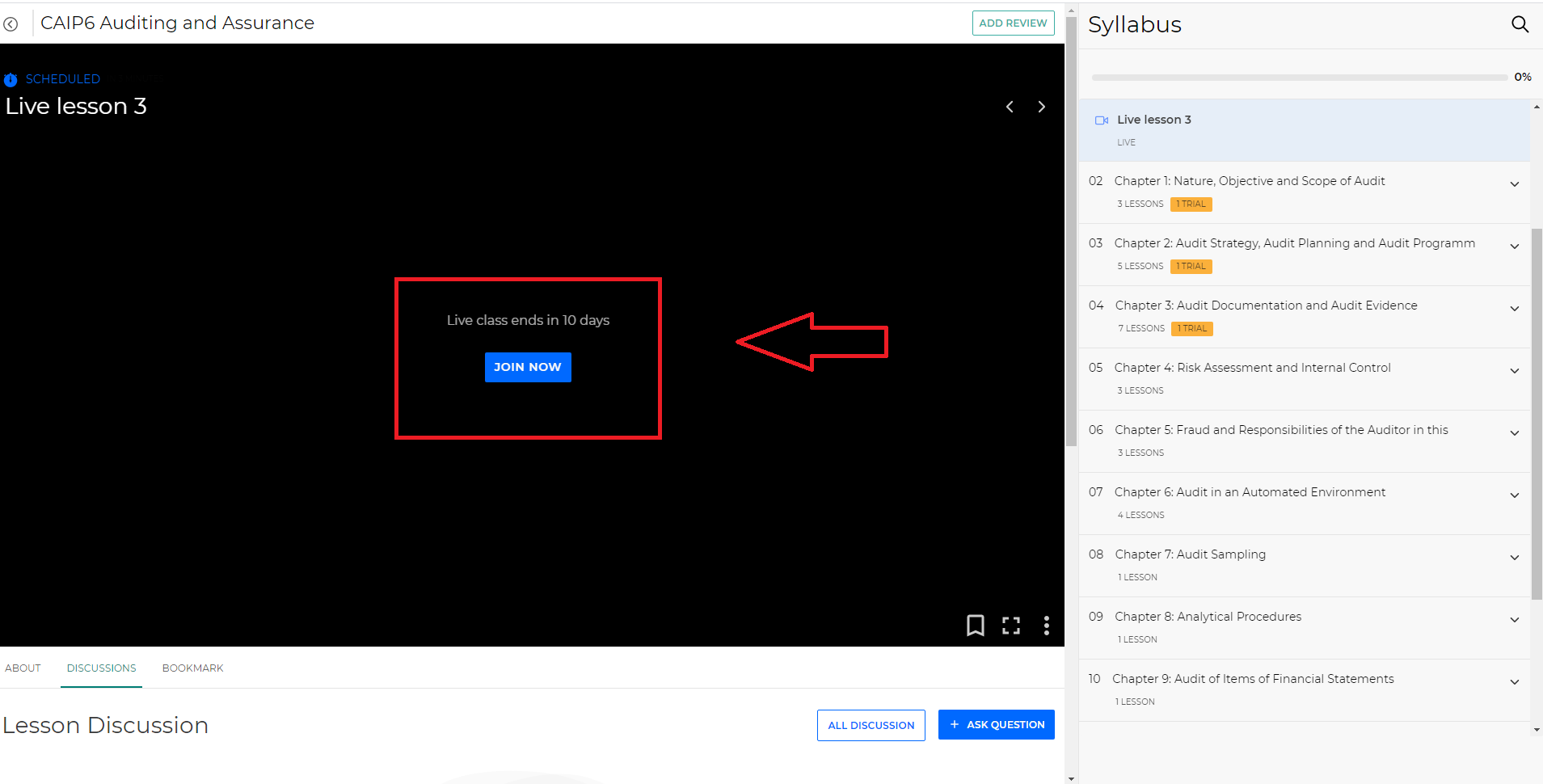The width and height of the screenshot is (1543, 784).
Task: Click '7 LESSONS' under Chapter 3
Action: pyautogui.click(x=1141, y=329)
